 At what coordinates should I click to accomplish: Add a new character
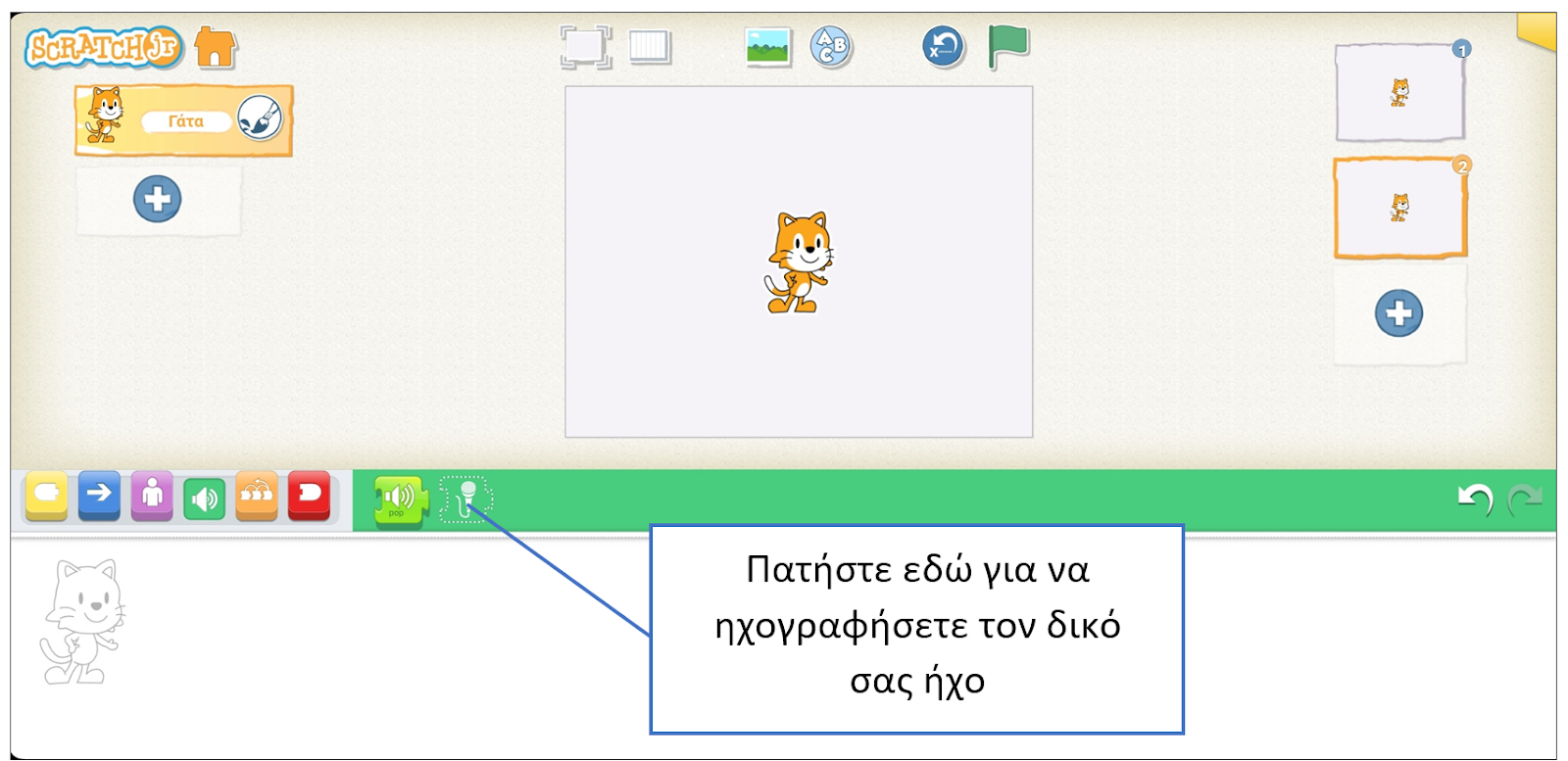(x=158, y=199)
